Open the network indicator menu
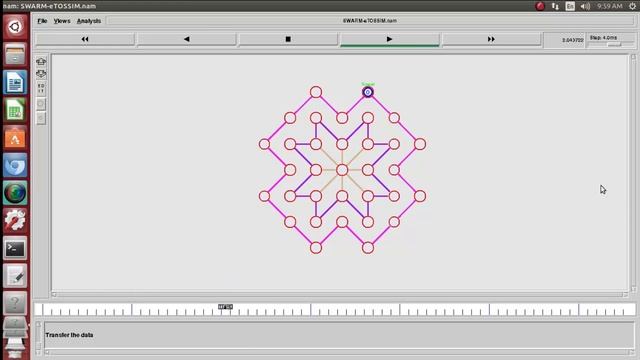 click(555, 6)
